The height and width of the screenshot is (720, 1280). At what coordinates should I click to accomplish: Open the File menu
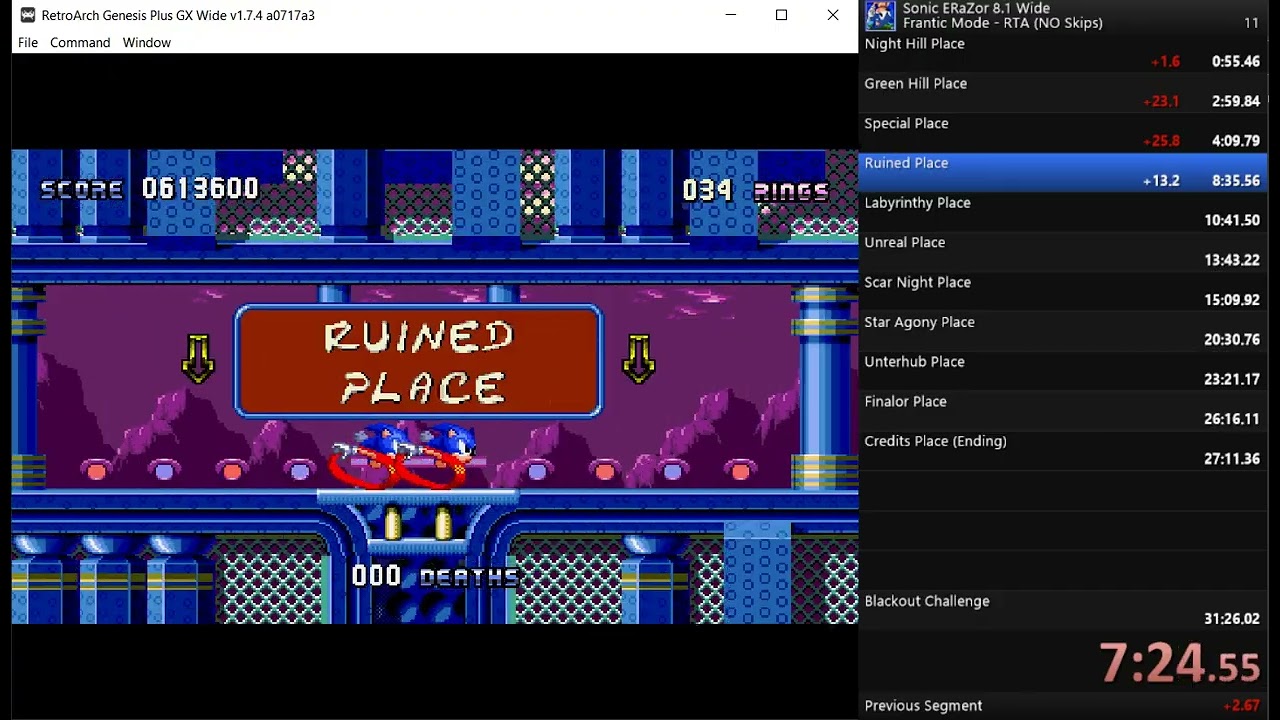(x=28, y=42)
